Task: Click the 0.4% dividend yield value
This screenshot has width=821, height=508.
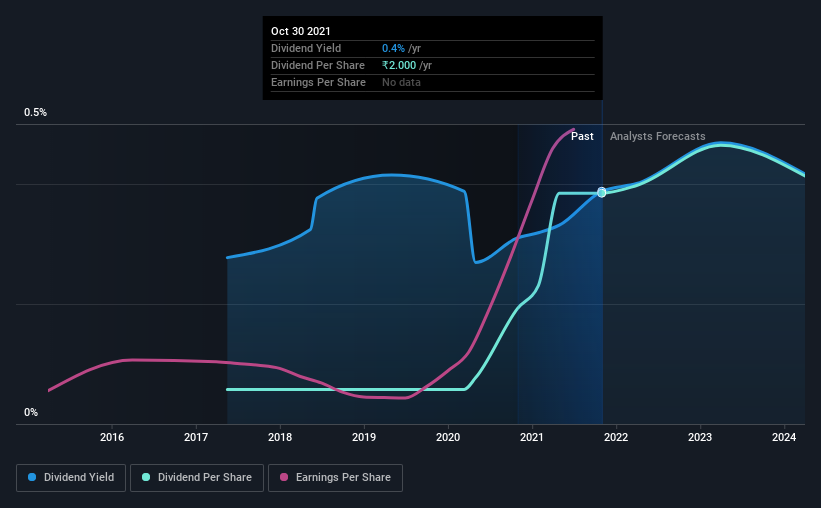Action: 393,48
